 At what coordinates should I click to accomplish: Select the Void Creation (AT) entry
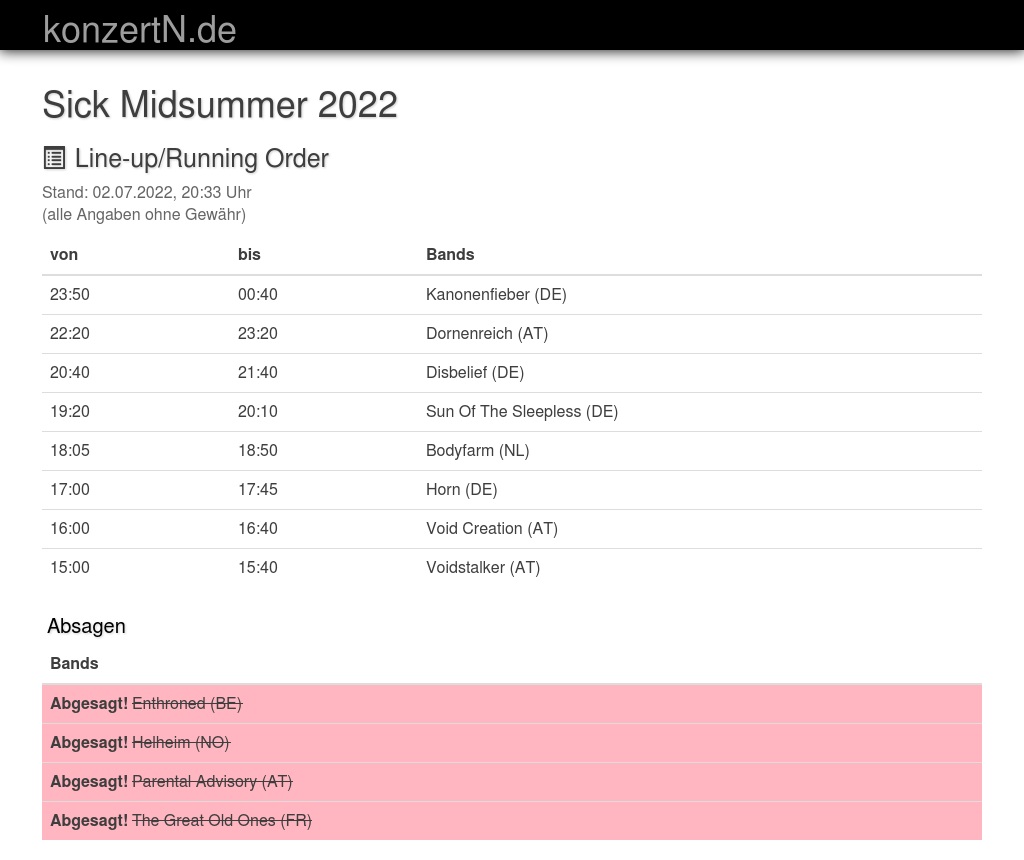click(492, 528)
